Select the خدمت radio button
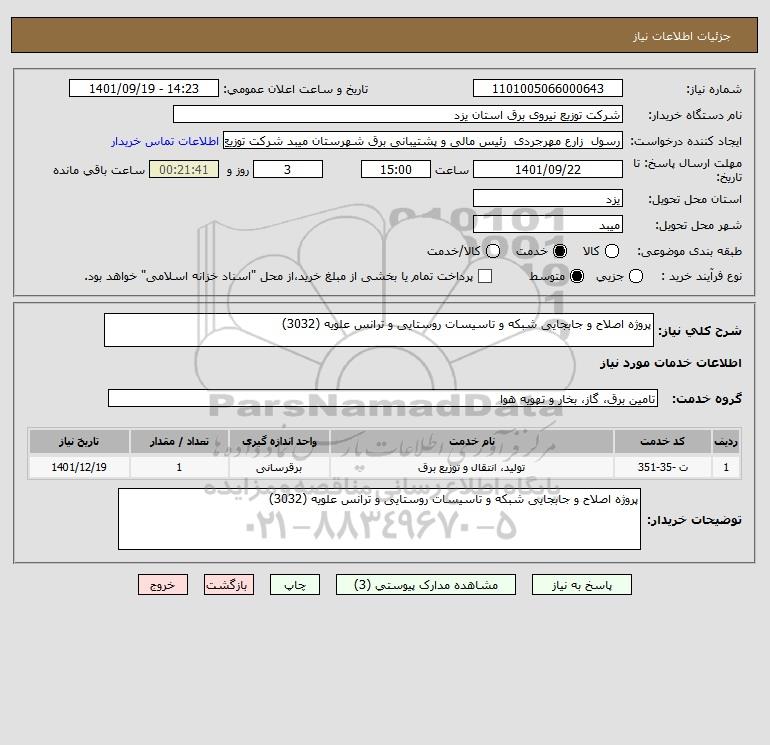The width and height of the screenshot is (770, 745). (559, 251)
